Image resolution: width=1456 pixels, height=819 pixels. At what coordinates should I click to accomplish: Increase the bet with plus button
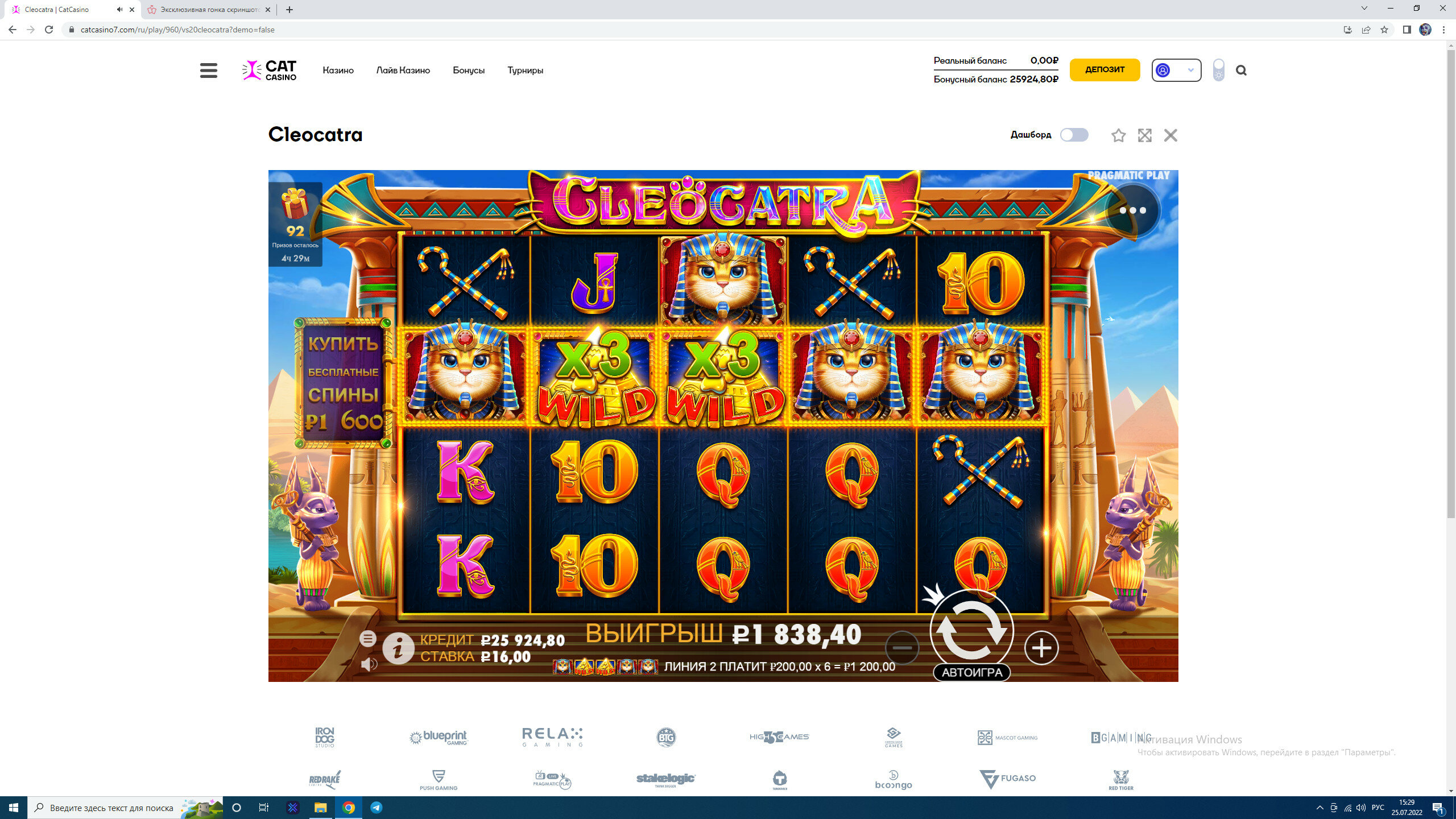(1041, 647)
